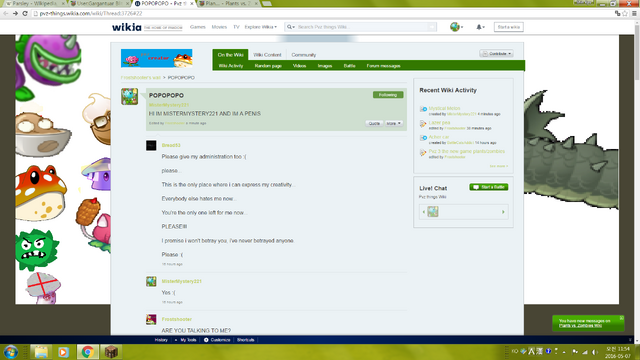
Task: Click the page vertical scrollbar
Action: [636, 180]
